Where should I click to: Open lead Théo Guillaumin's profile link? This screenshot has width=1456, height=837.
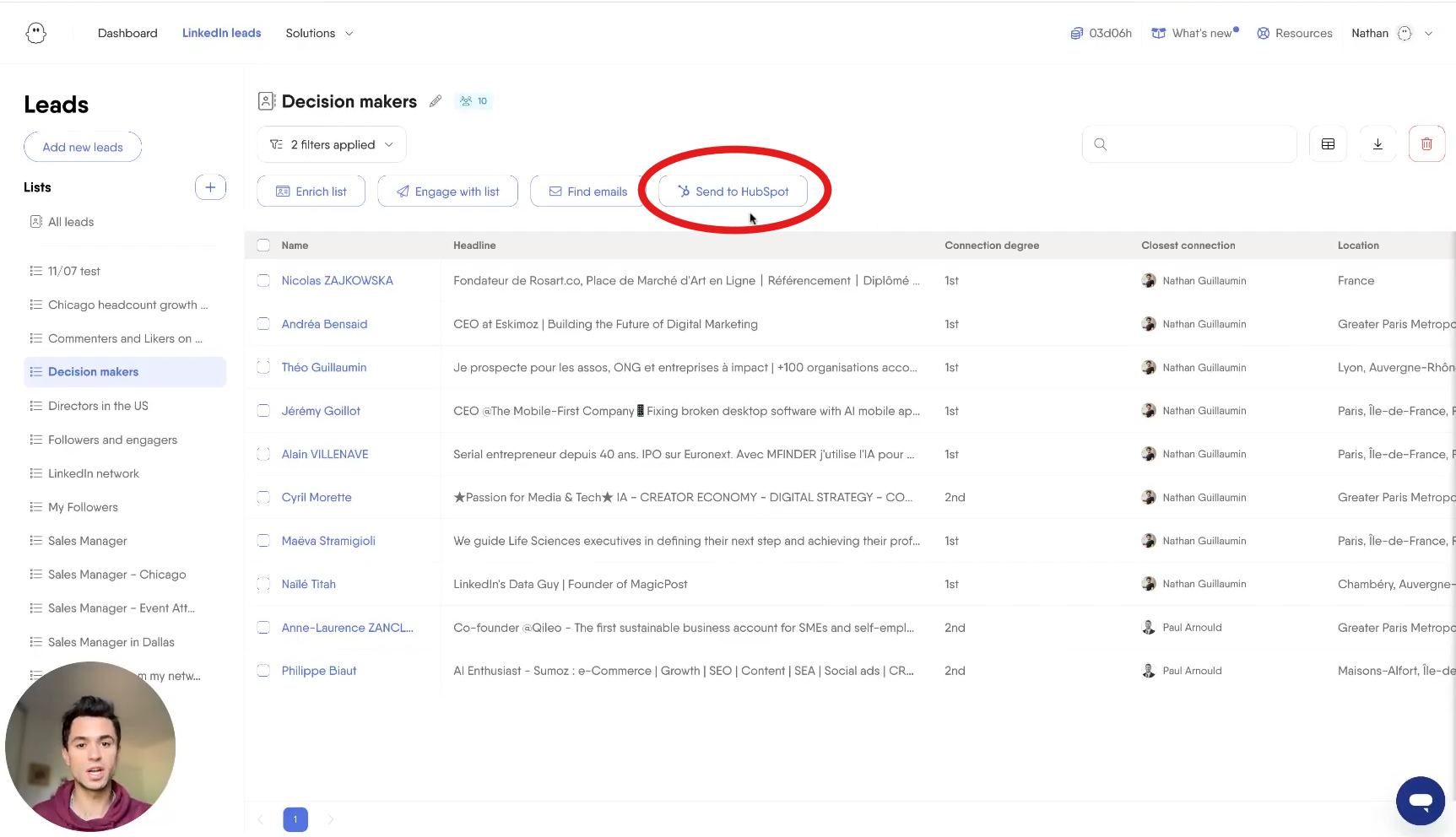click(x=324, y=367)
